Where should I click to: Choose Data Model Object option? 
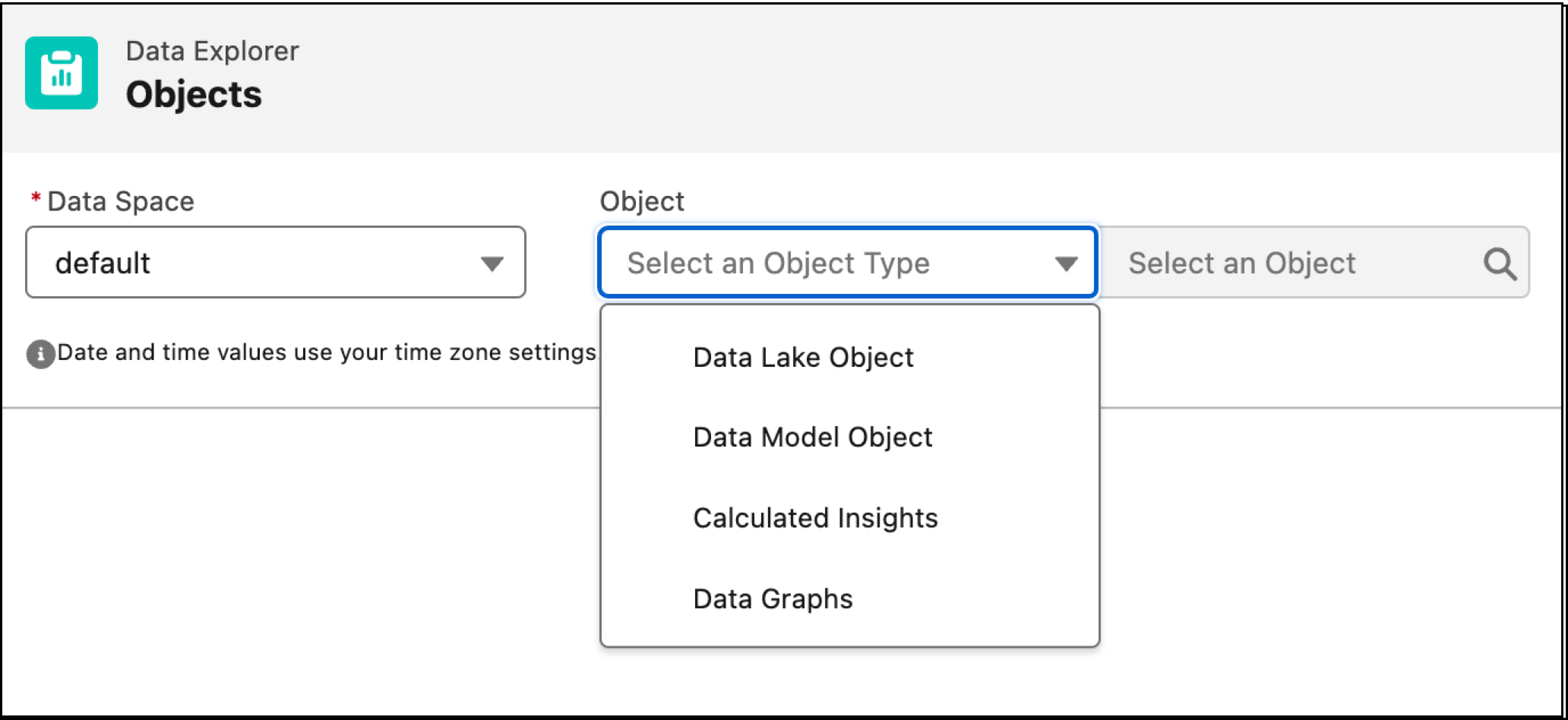[x=849, y=437]
